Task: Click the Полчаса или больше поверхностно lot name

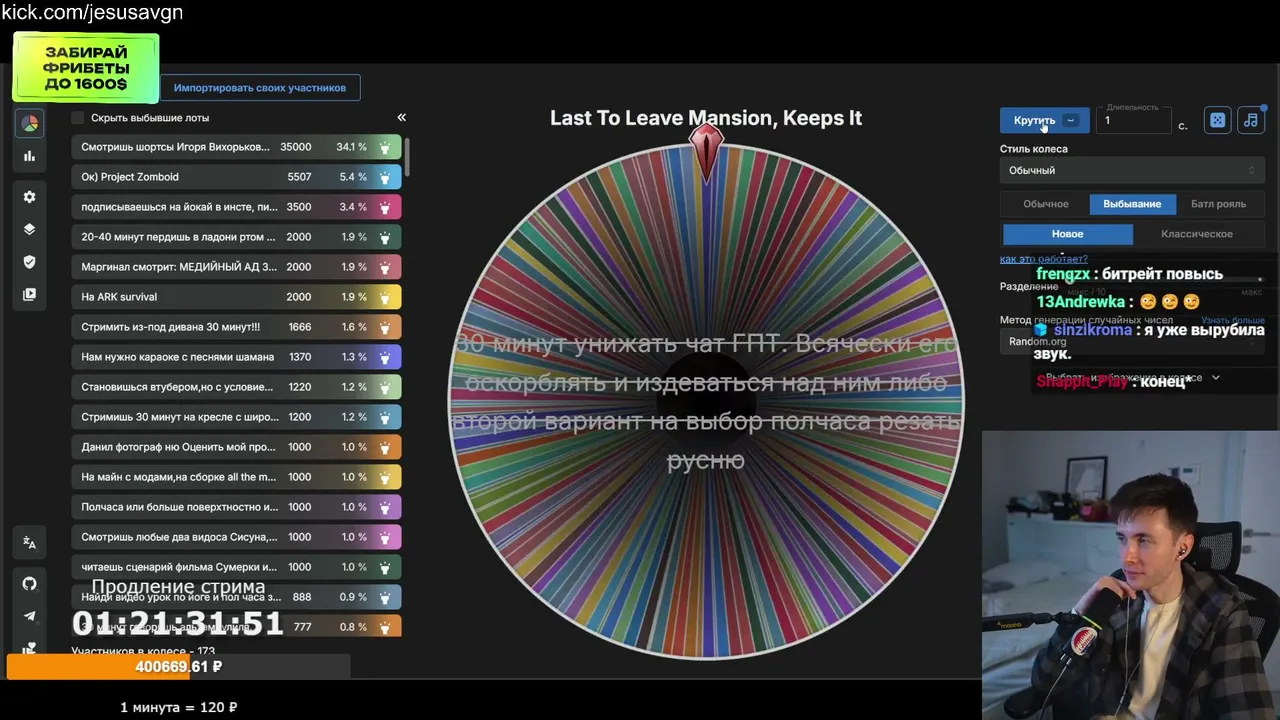Action: point(180,507)
